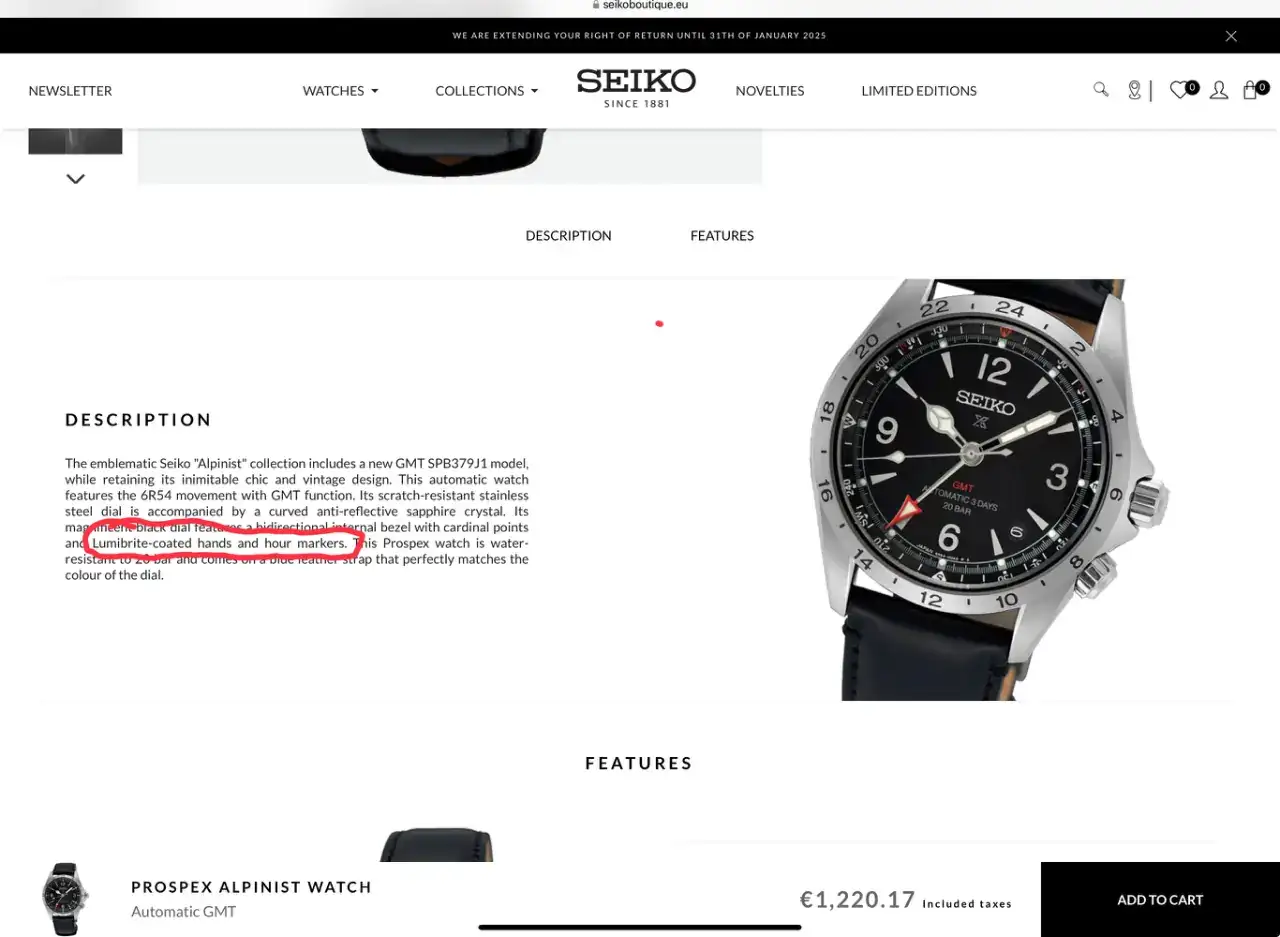The width and height of the screenshot is (1280, 937).
Task: Open the Newsletter link
Action: click(70, 91)
